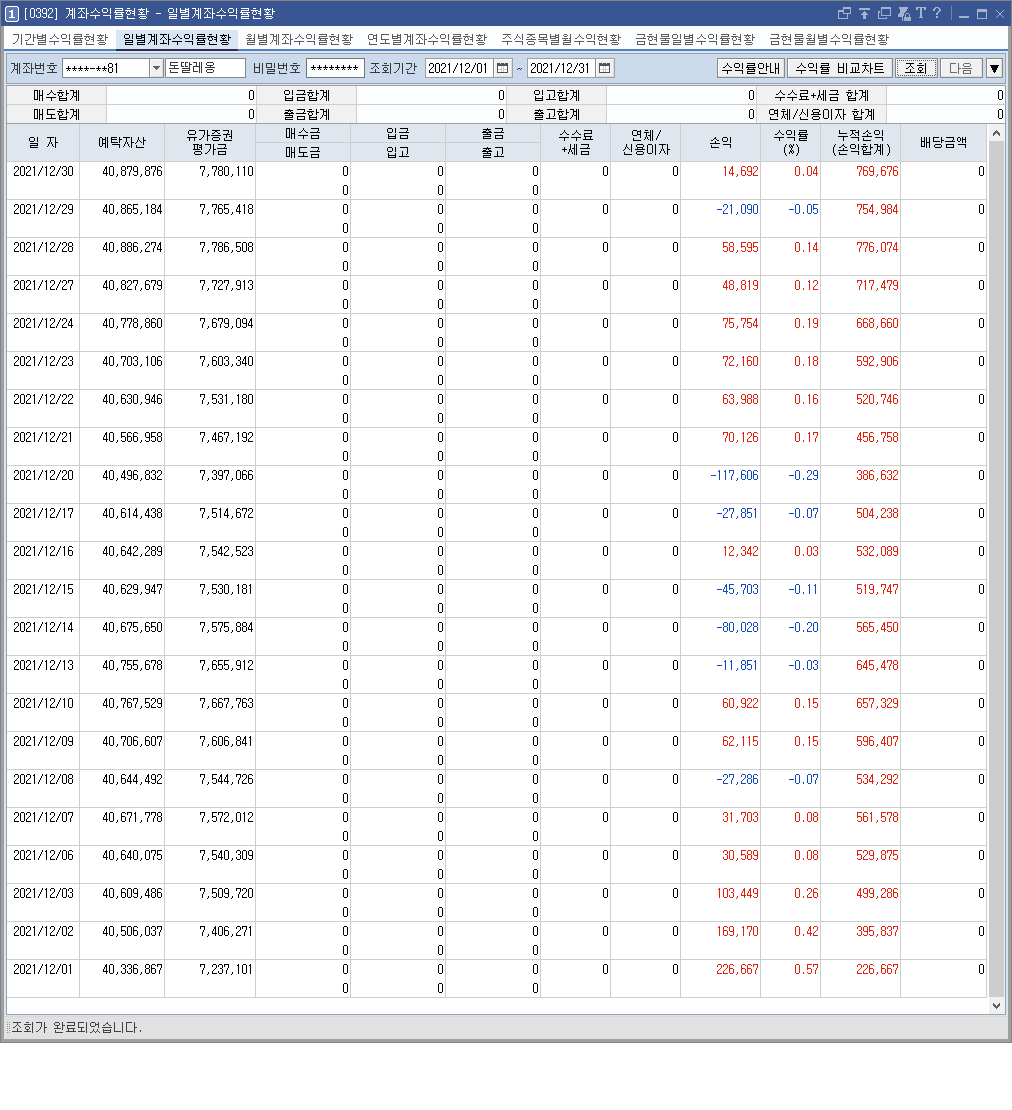Click the pin-lock icon in title bar
The image size is (1012, 1110).
pos(904,13)
